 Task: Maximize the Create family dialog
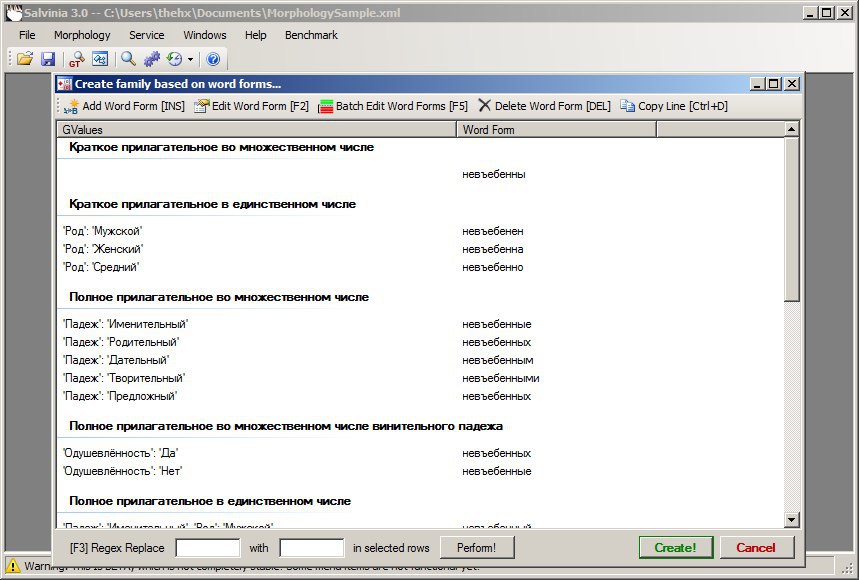click(x=774, y=84)
